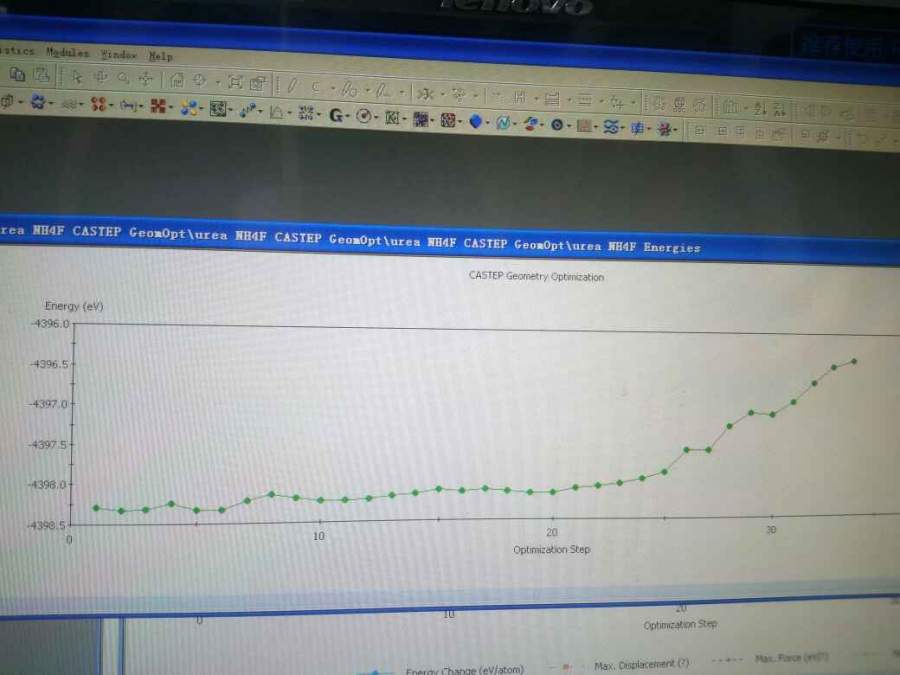This screenshot has height=675, width=900.
Task: Open the circular target module icon
Action: coord(363,116)
